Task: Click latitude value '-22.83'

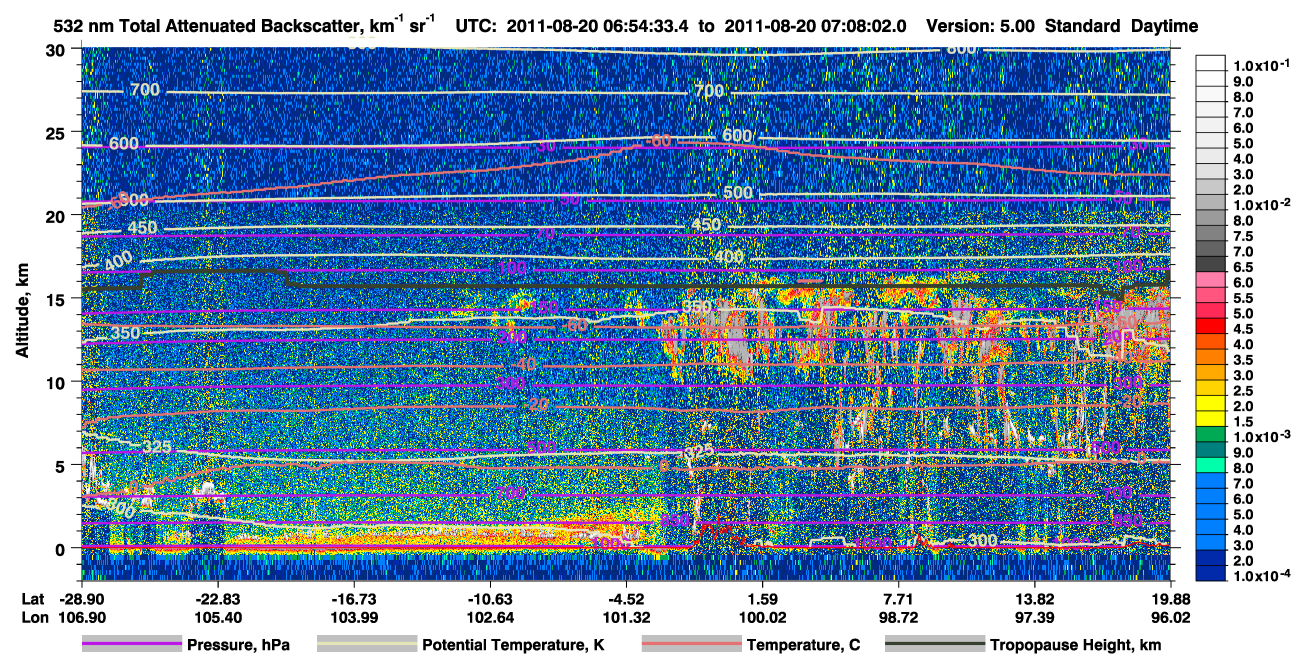Action: tap(217, 598)
